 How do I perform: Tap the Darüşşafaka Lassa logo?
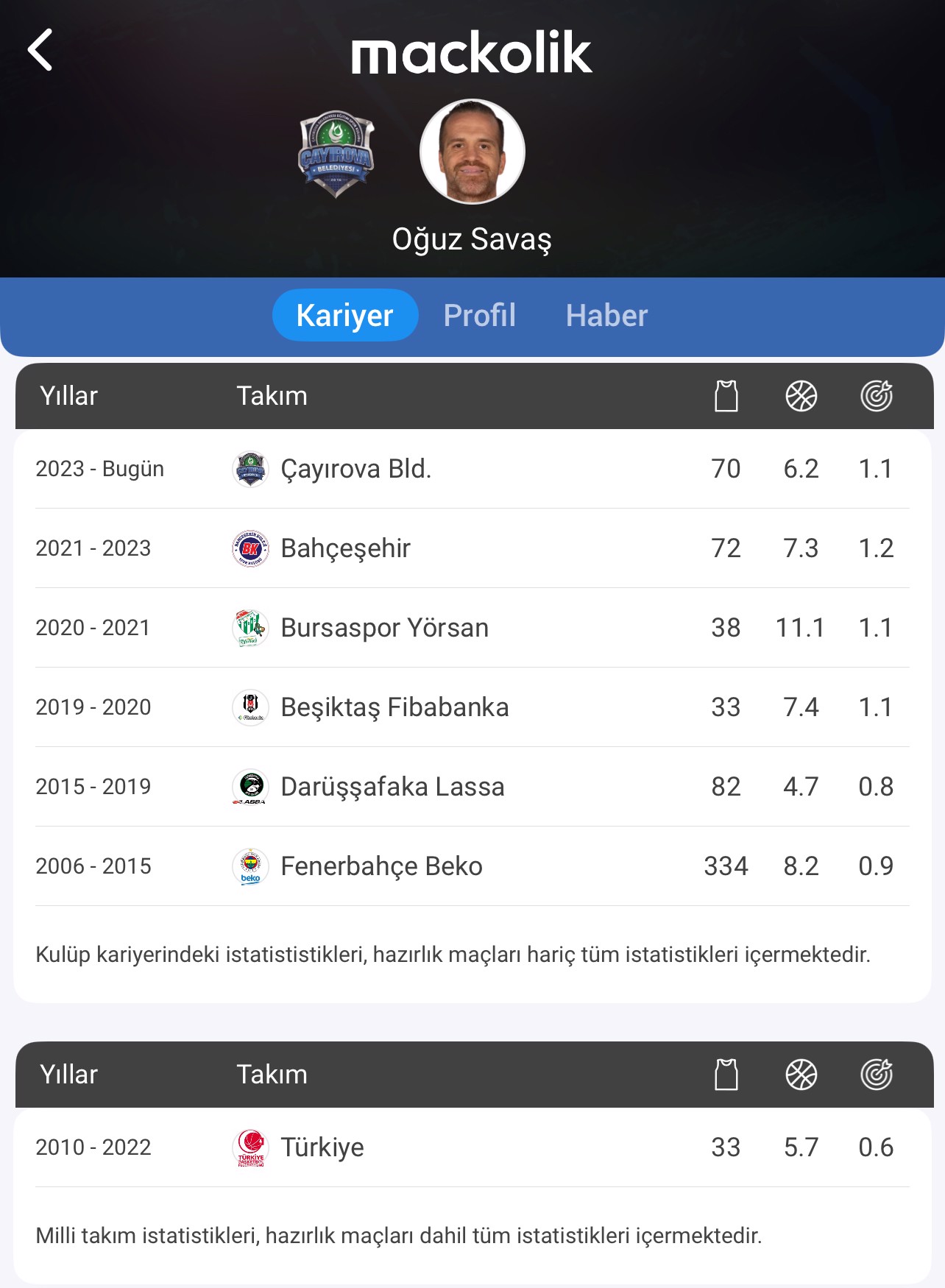point(250,787)
